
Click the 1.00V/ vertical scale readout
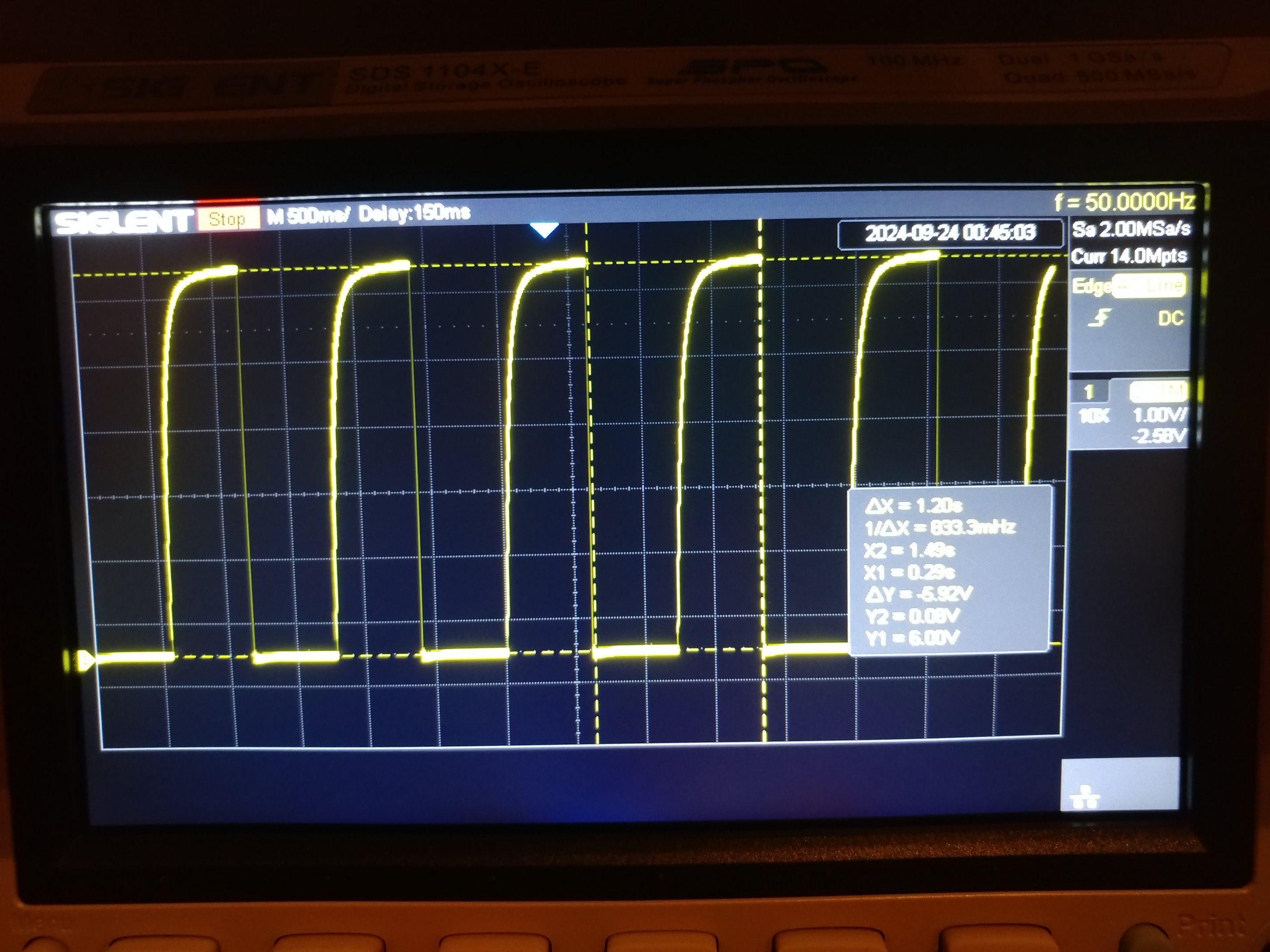pyautogui.click(x=1159, y=414)
